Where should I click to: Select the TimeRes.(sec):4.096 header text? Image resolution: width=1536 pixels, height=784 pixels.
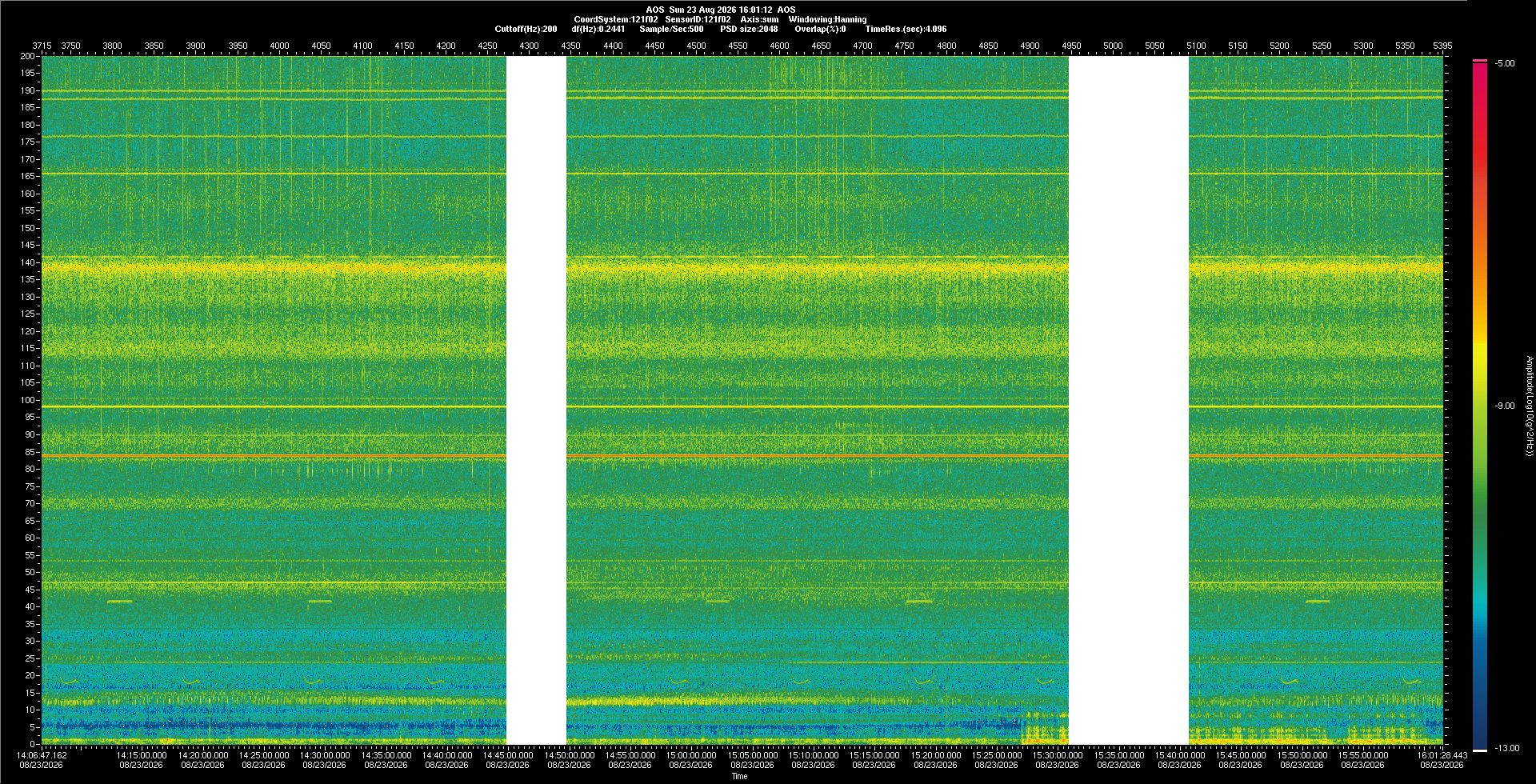click(906, 29)
